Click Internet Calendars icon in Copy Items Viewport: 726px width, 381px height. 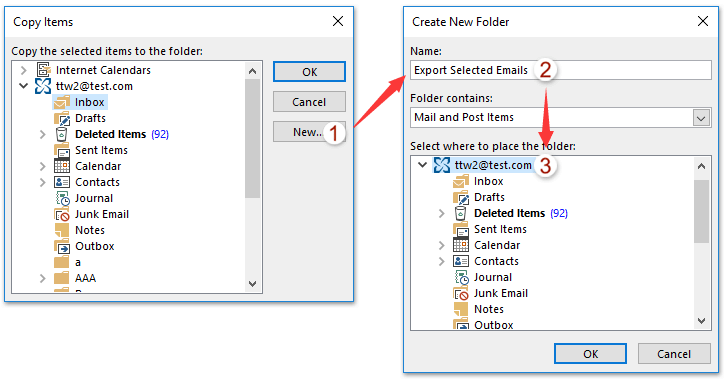(x=44, y=70)
